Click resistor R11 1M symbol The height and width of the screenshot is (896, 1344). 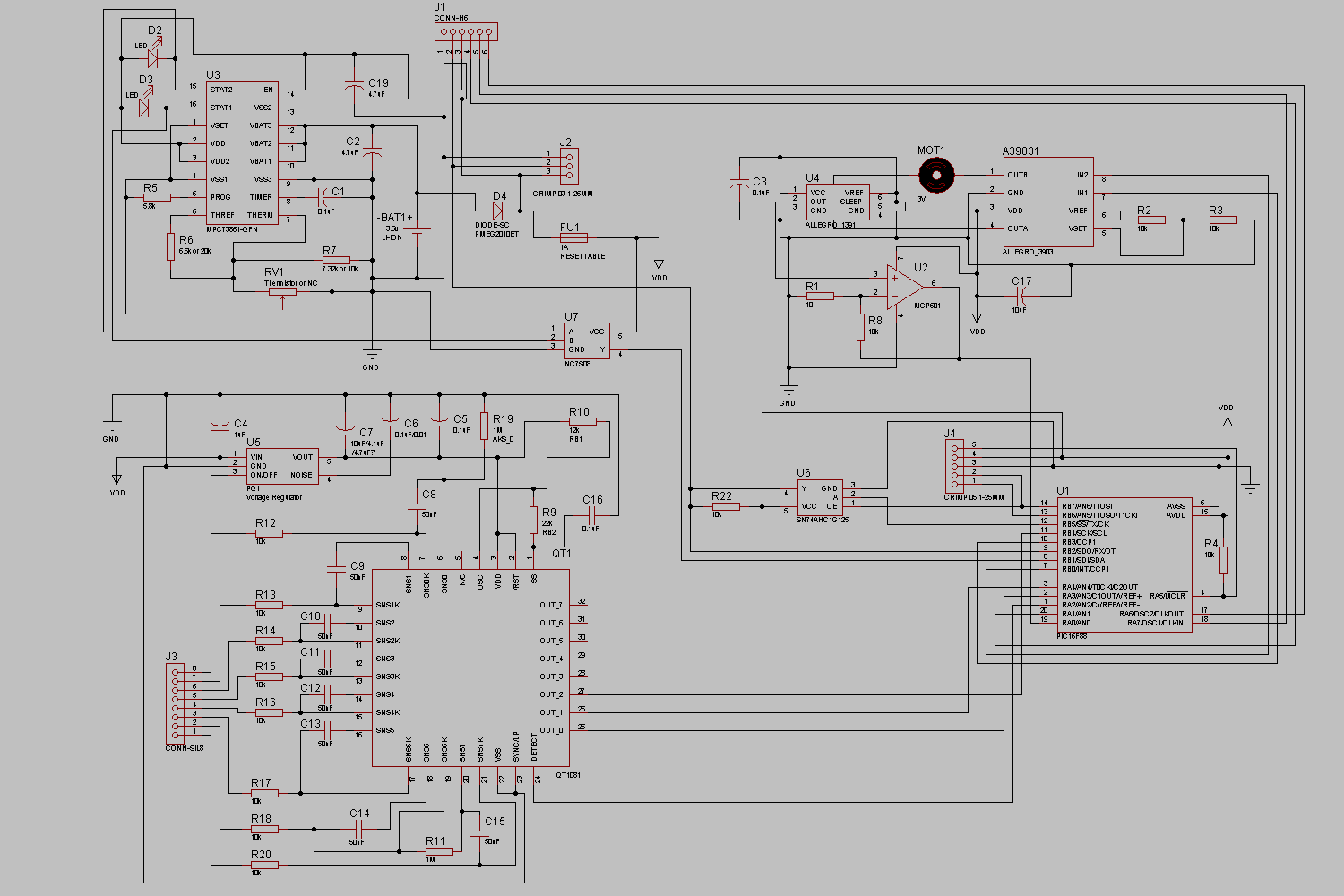pos(439,851)
